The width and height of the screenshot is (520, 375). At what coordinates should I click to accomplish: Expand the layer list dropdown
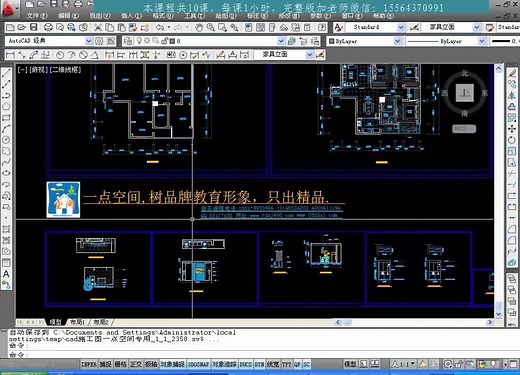(x=281, y=41)
